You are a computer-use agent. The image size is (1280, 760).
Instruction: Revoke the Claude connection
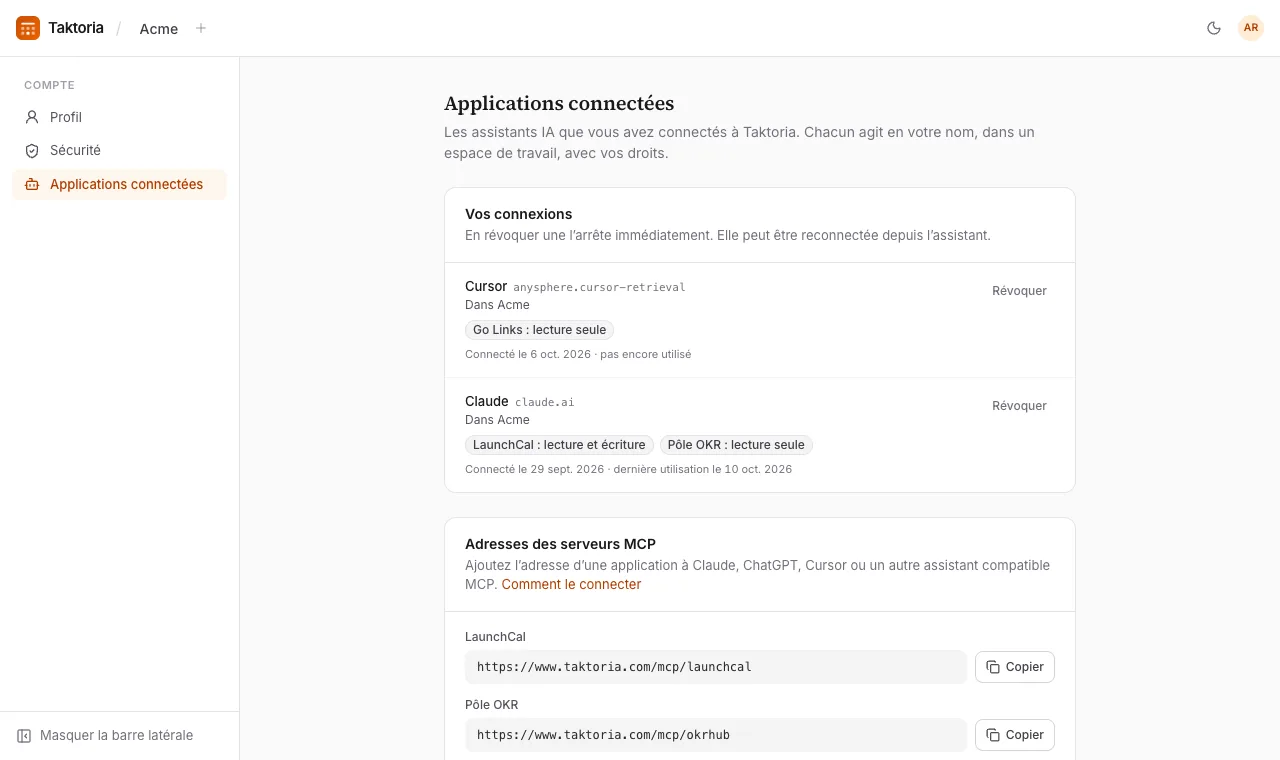pos(1019,406)
